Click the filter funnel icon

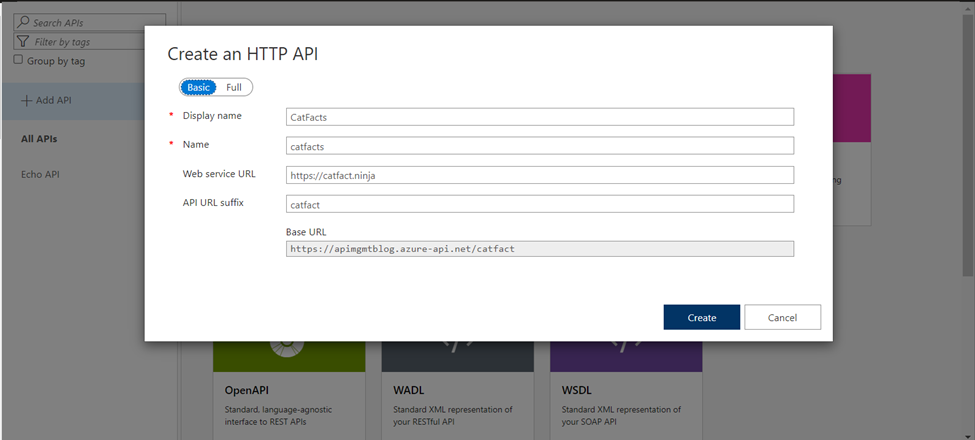point(23,42)
